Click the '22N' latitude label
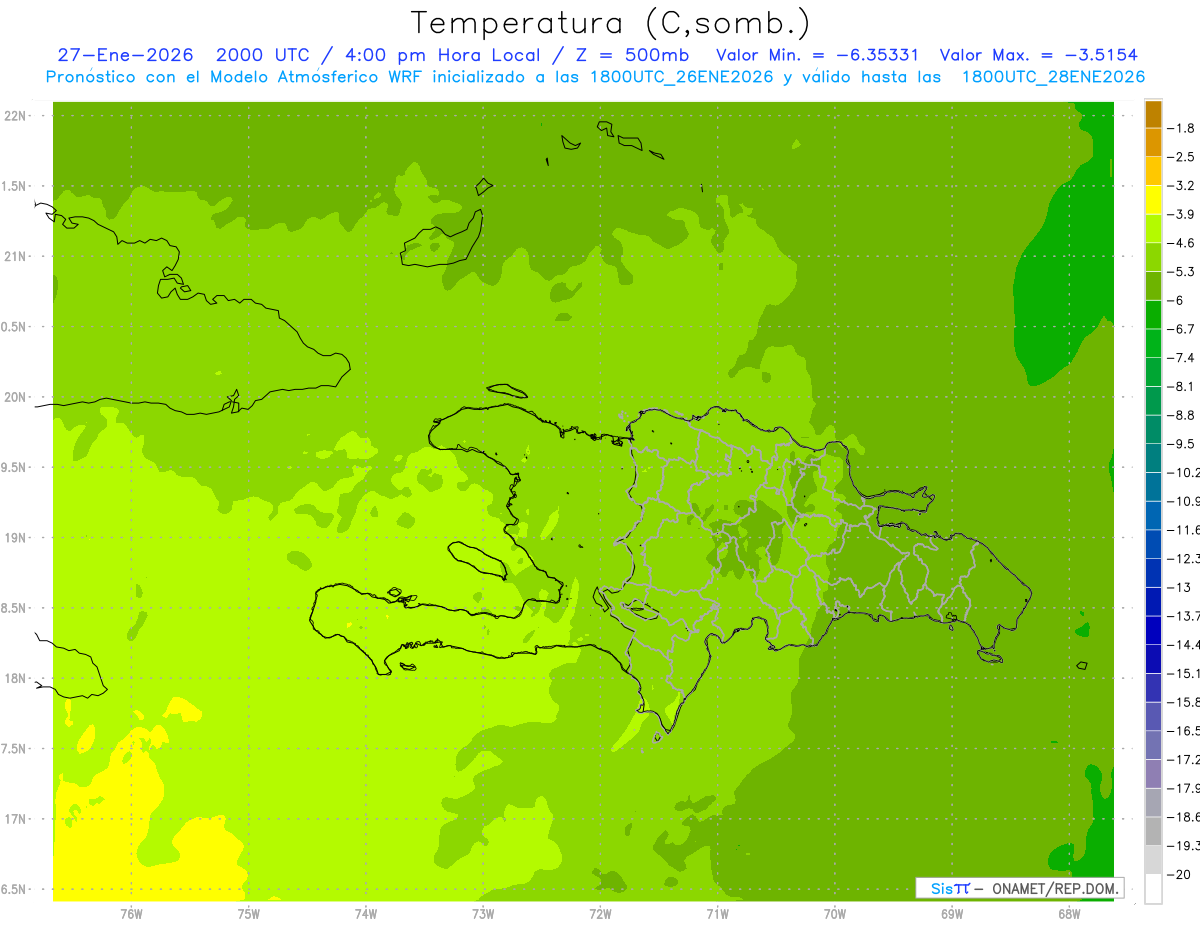This screenshot has height=927, width=1200. tap(15, 116)
